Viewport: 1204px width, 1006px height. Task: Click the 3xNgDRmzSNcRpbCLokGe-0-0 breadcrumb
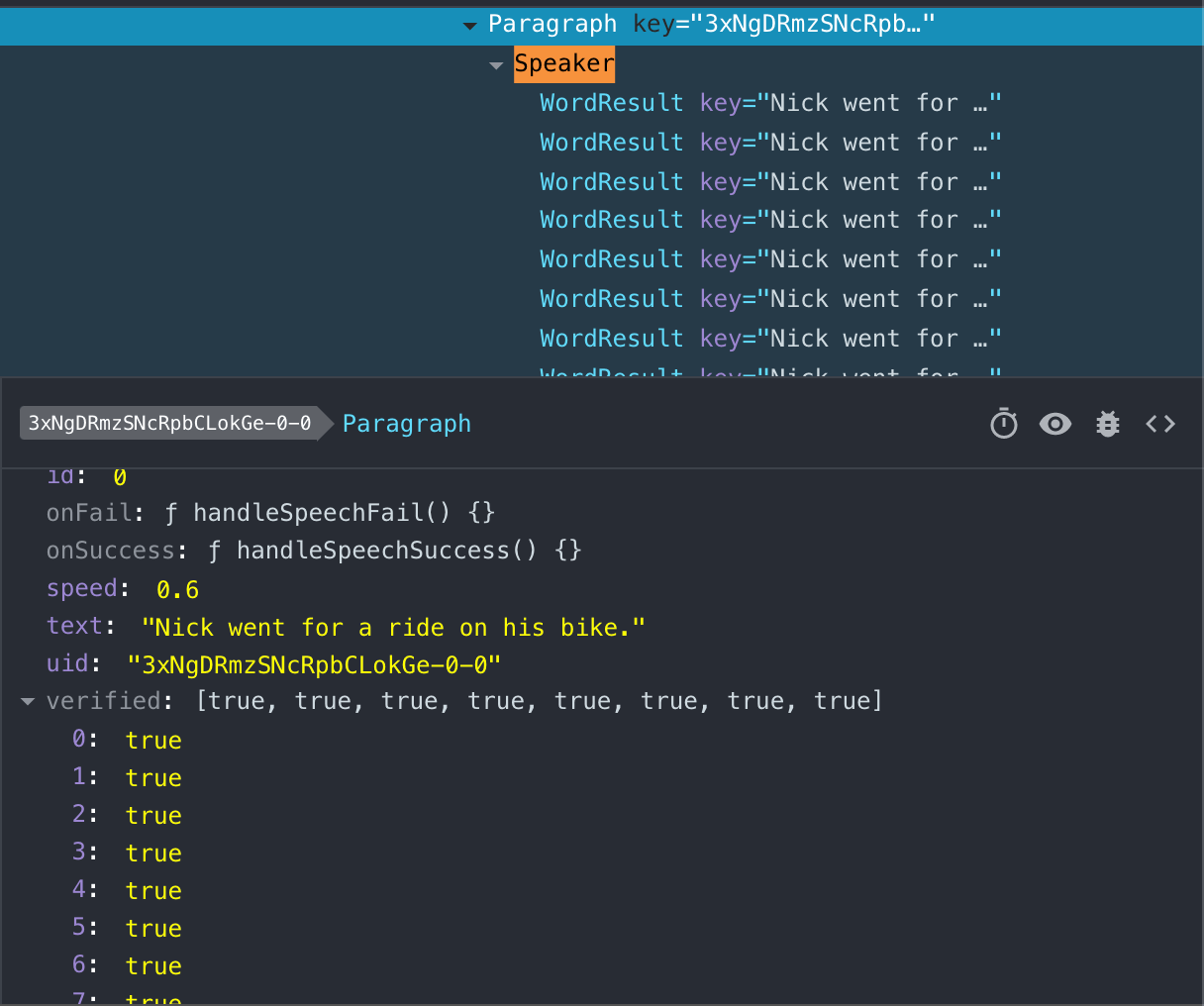(168, 423)
